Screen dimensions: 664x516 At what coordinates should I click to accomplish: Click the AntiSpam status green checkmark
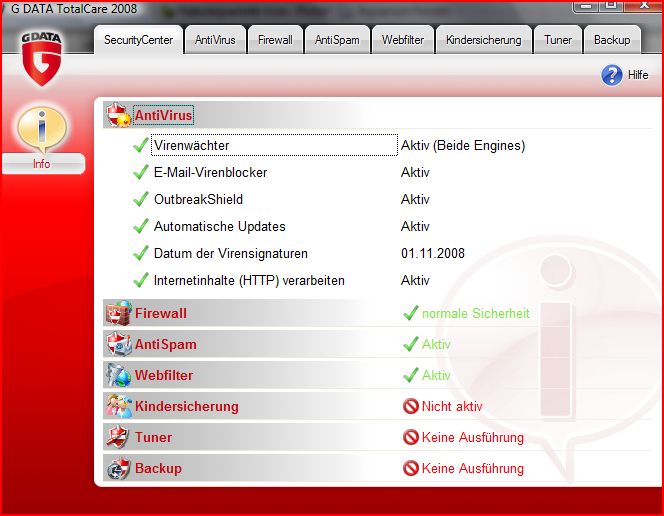click(x=411, y=344)
